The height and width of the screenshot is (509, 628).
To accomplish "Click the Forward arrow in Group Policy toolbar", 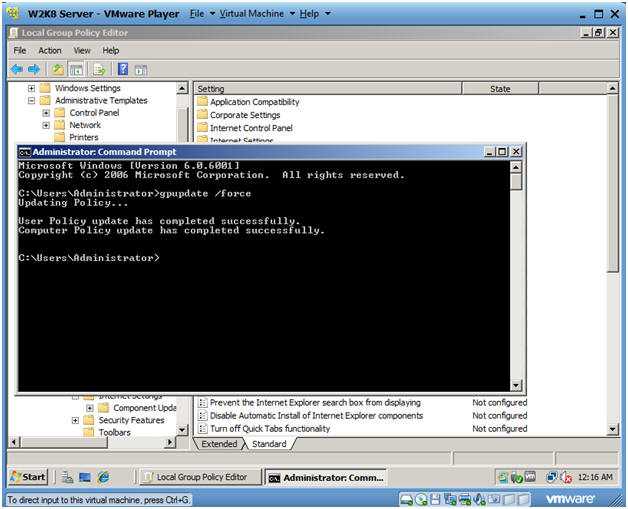I will 34,70.
